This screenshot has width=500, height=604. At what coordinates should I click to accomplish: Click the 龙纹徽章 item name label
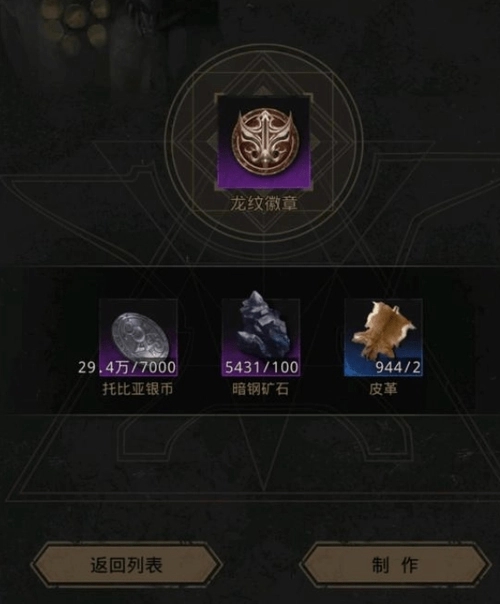[264, 204]
